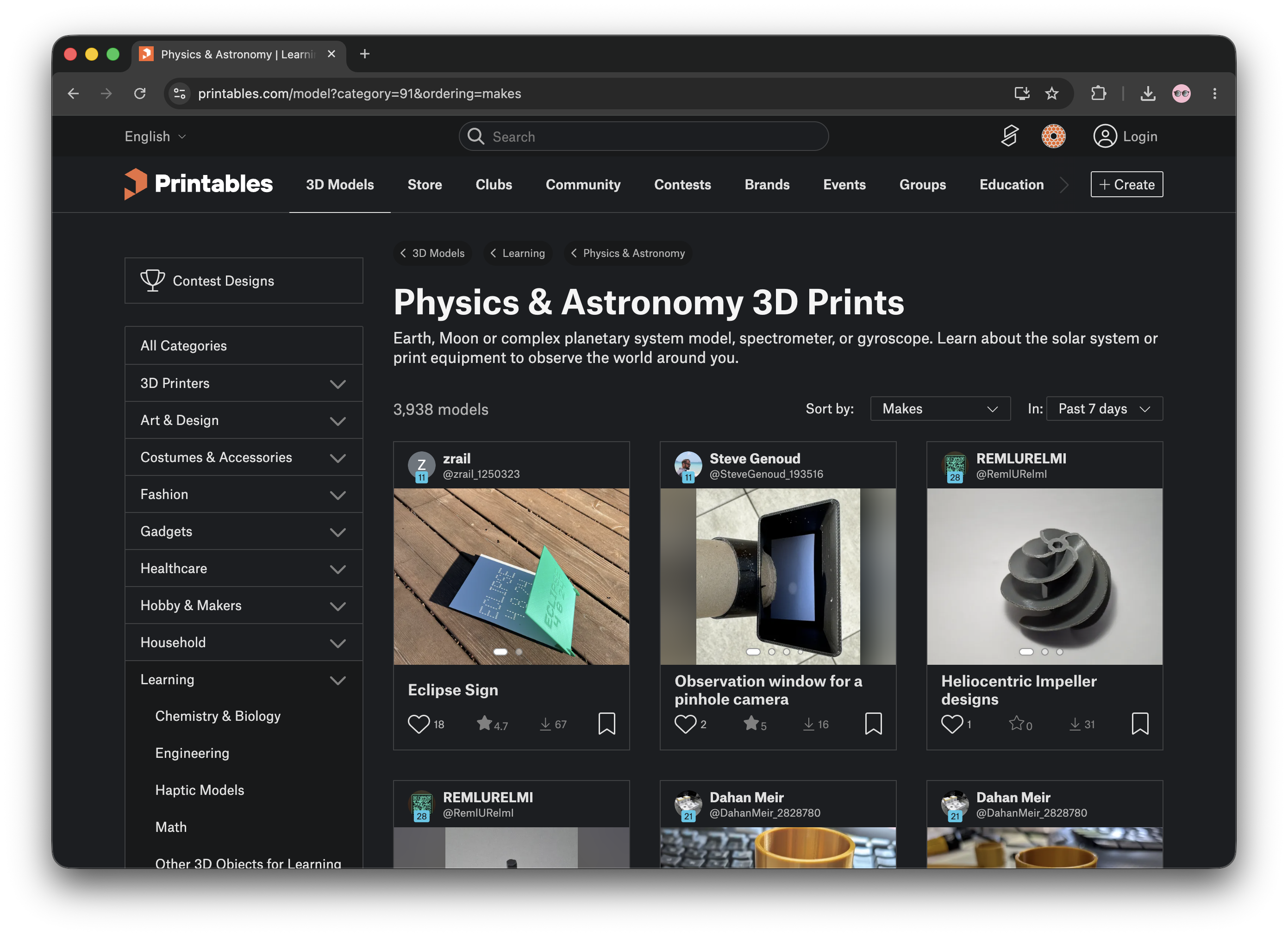Click the 3D Models breadcrumb
Image resolution: width=1288 pixels, height=937 pixels.
point(432,253)
